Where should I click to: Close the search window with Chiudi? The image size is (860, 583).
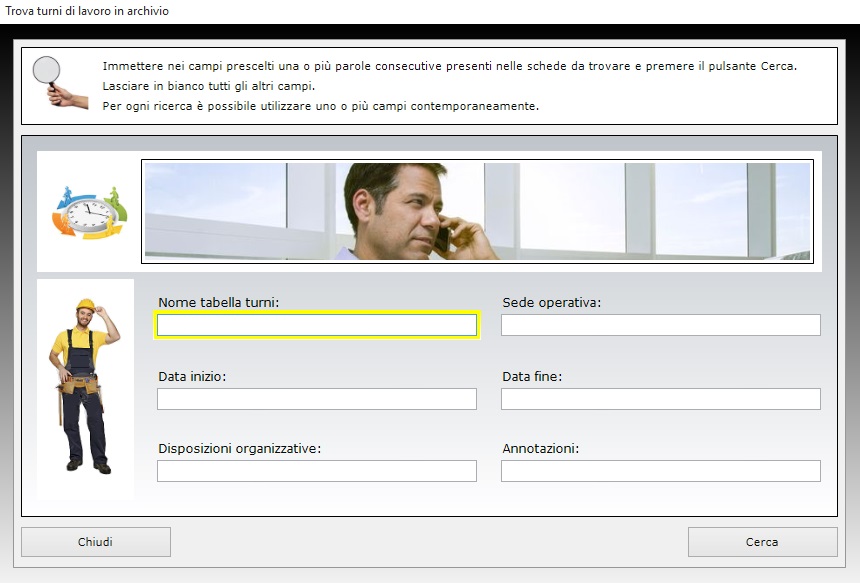click(x=96, y=542)
